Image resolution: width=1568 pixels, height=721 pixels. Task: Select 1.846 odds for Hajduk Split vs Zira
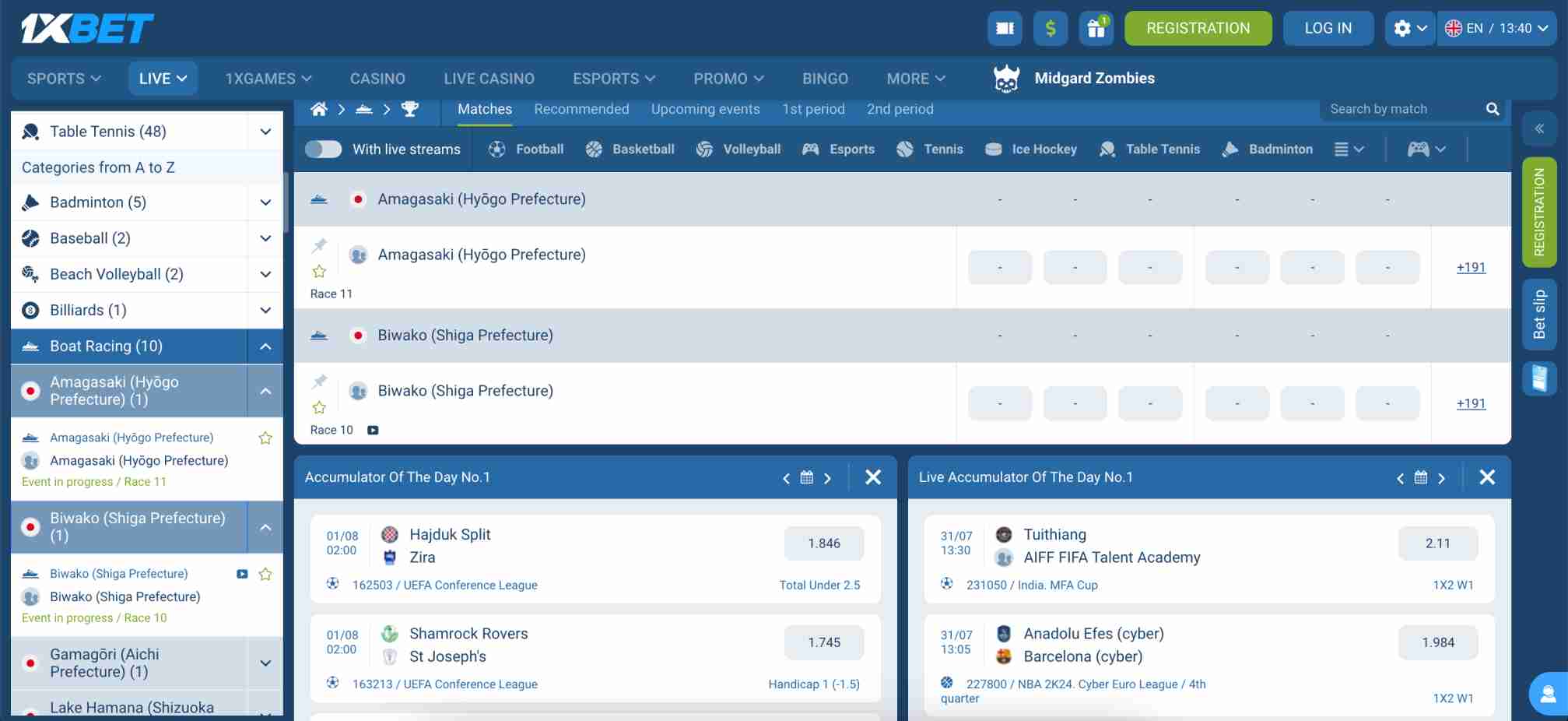[x=823, y=543]
